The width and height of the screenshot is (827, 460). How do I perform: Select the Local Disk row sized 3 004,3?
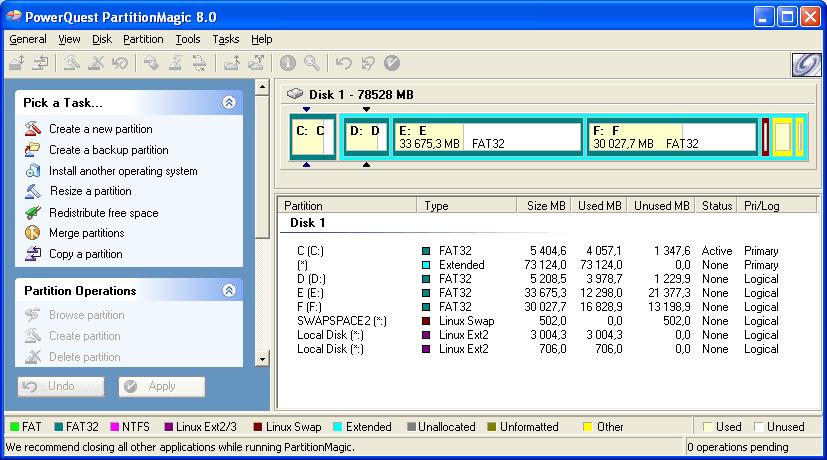[538, 335]
